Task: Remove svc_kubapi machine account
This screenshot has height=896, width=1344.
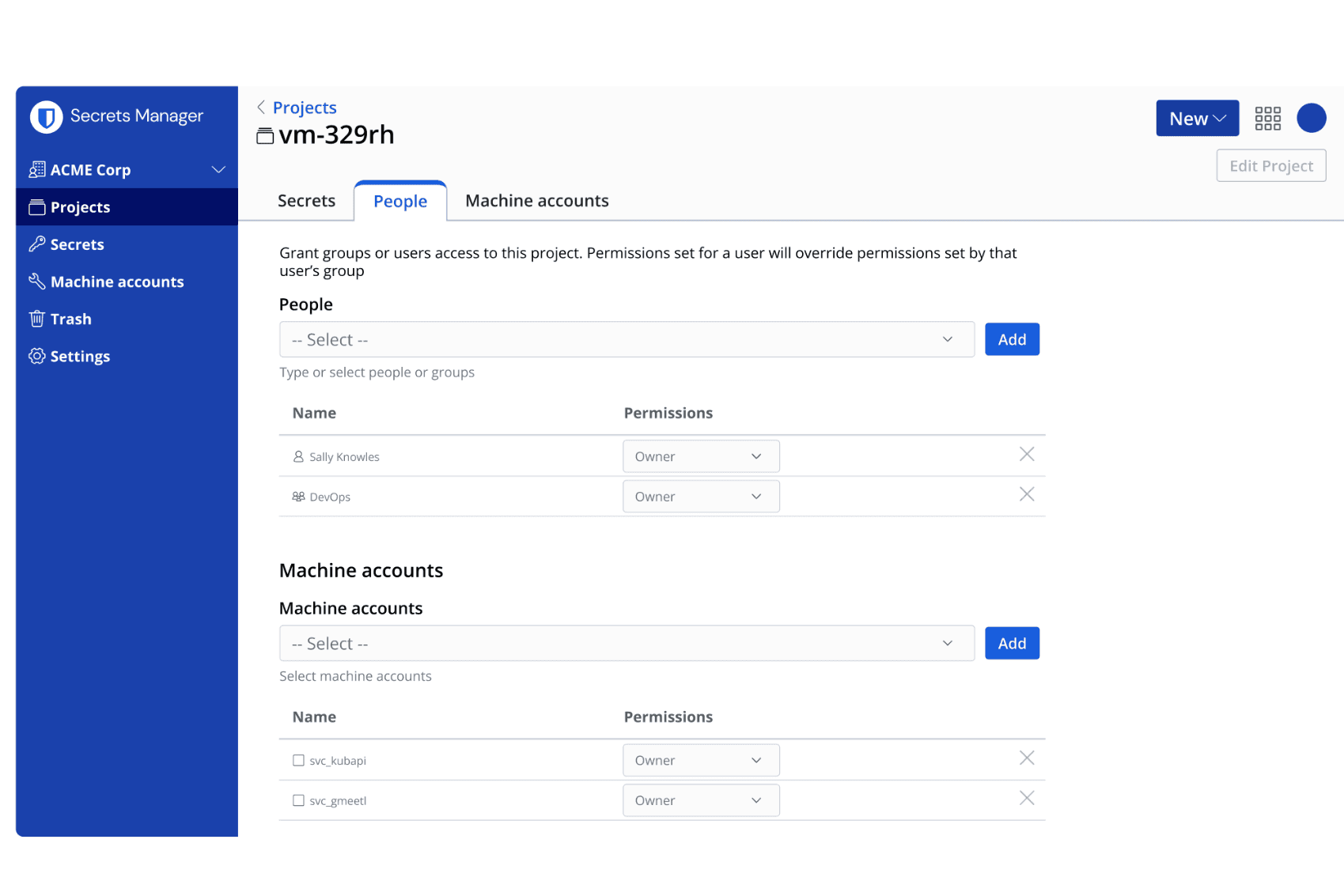Action: pyautogui.click(x=1026, y=758)
